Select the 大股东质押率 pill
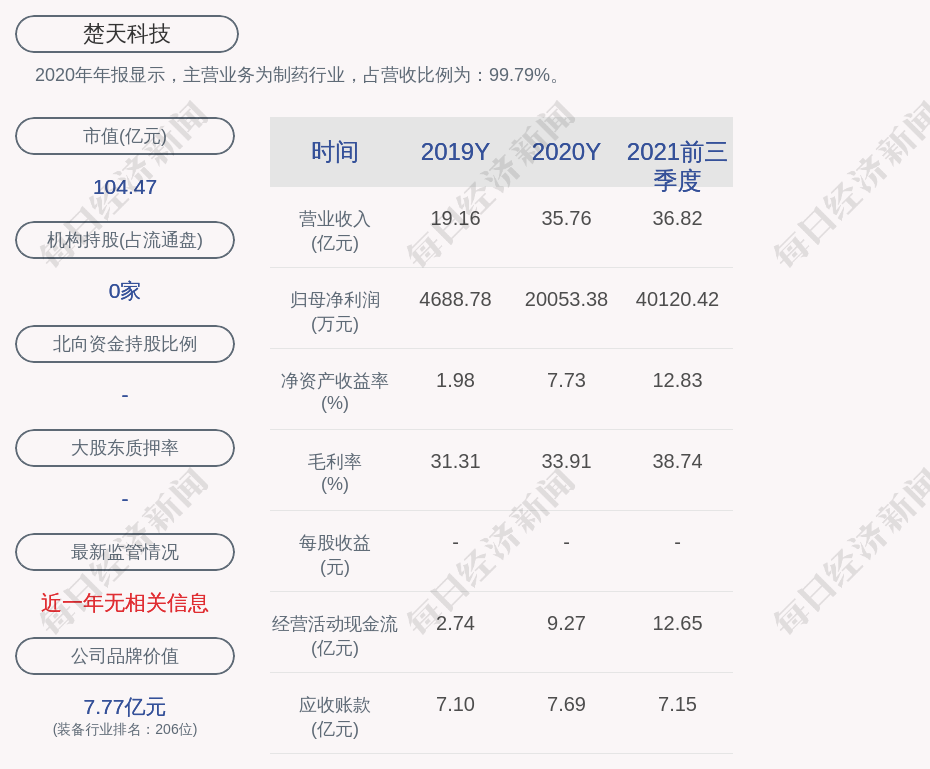 [x=125, y=448]
